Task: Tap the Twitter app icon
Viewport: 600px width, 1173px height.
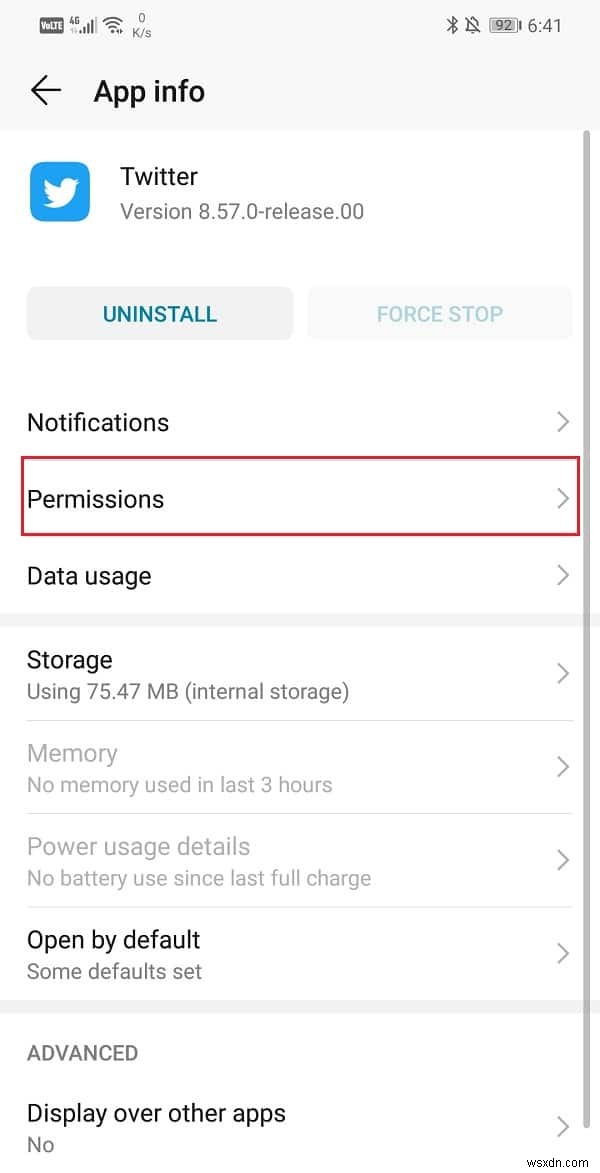Action: 60,193
